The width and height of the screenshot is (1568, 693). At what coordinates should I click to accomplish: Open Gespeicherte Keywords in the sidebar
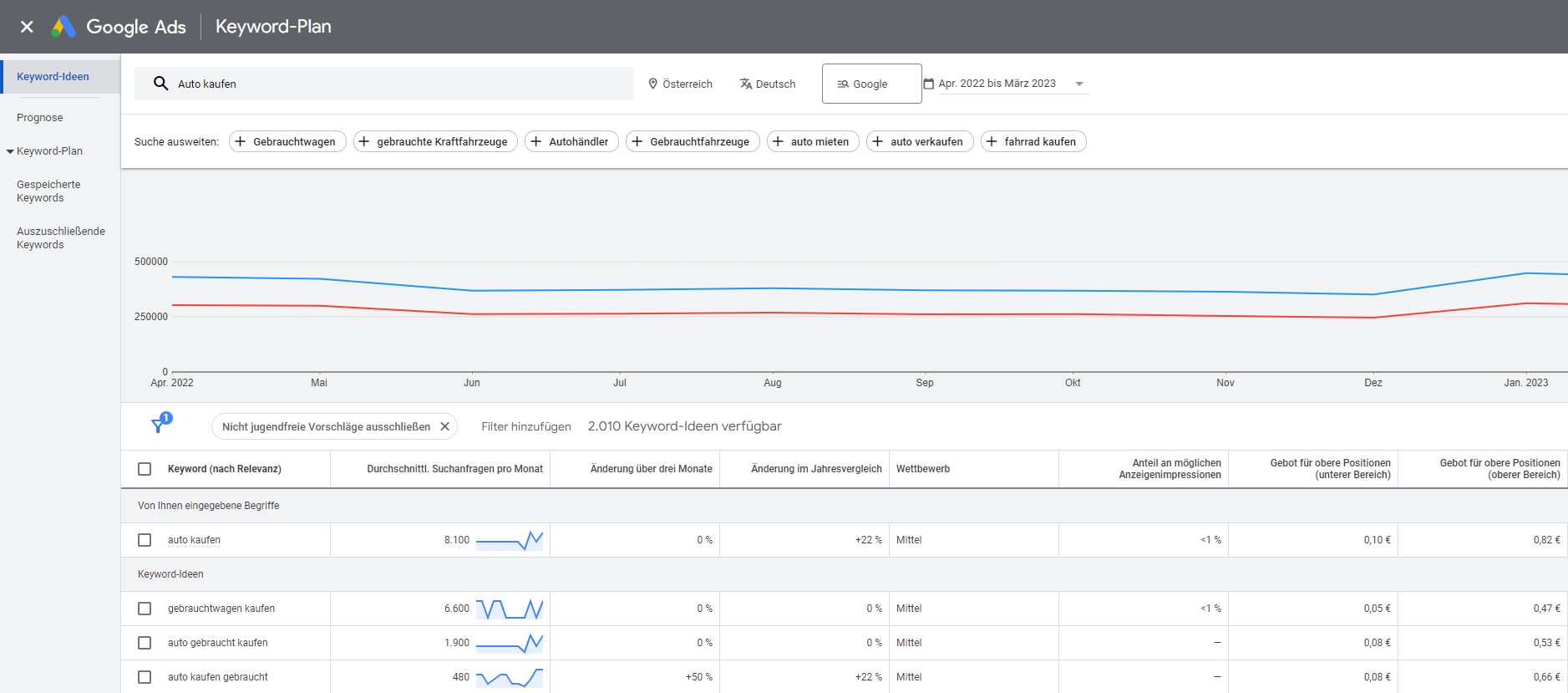[x=48, y=191]
